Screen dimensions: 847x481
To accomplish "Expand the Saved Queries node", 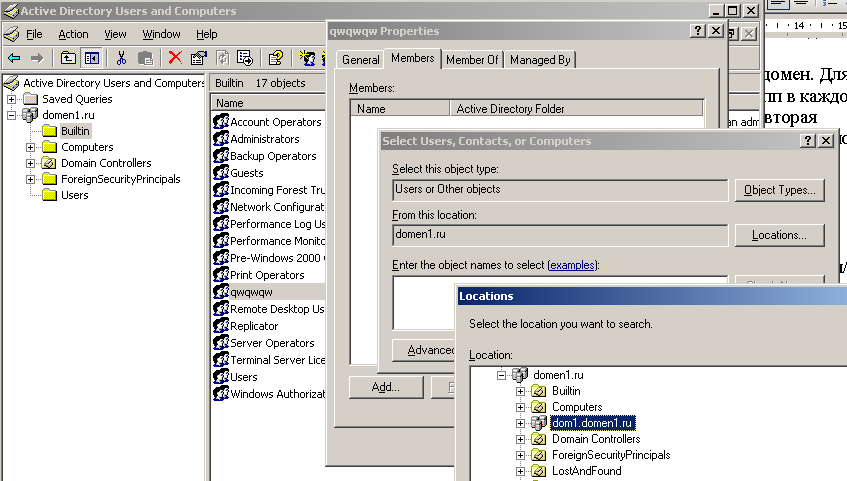I will tap(11, 99).
